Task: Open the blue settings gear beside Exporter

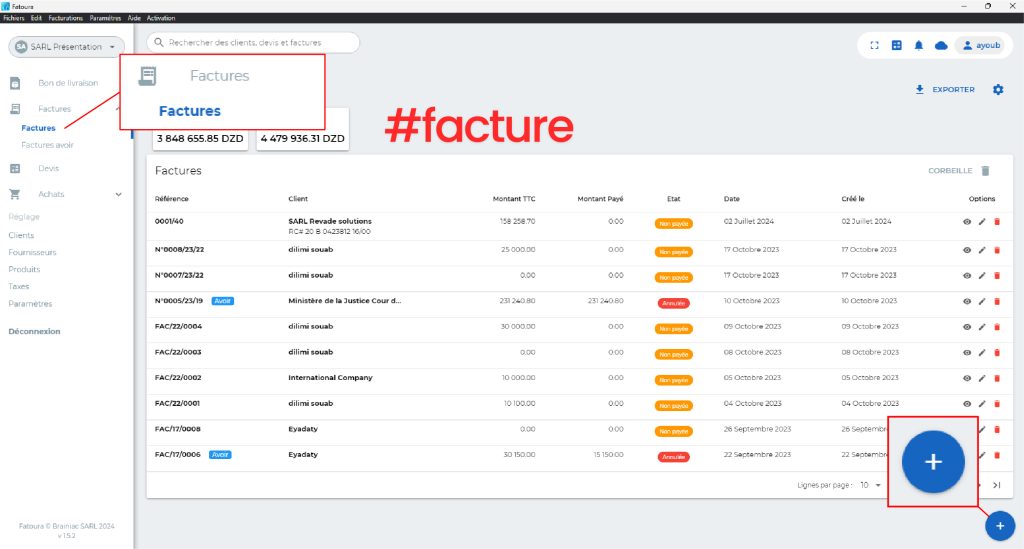Action: tap(998, 89)
